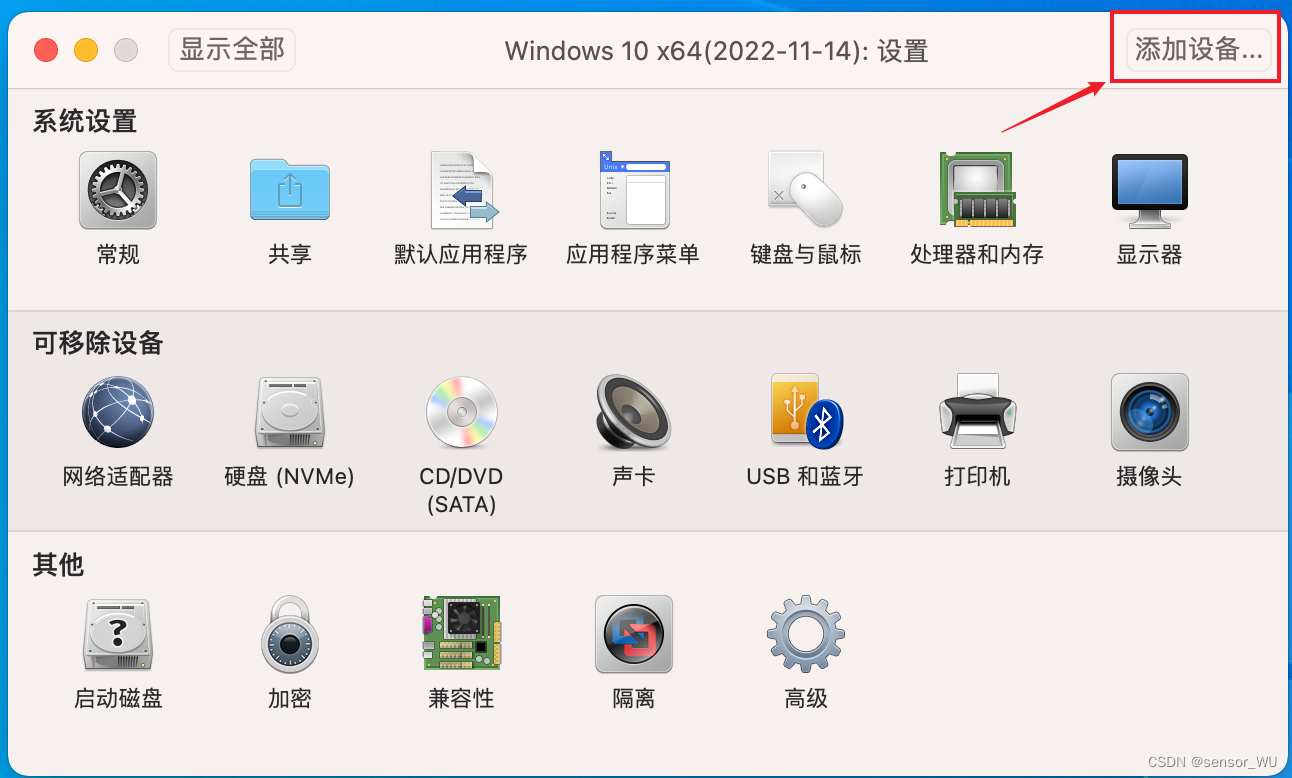The image size is (1292, 778).
Task: Open the 兼容性 compatibility icon
Action: click(461, 635)
